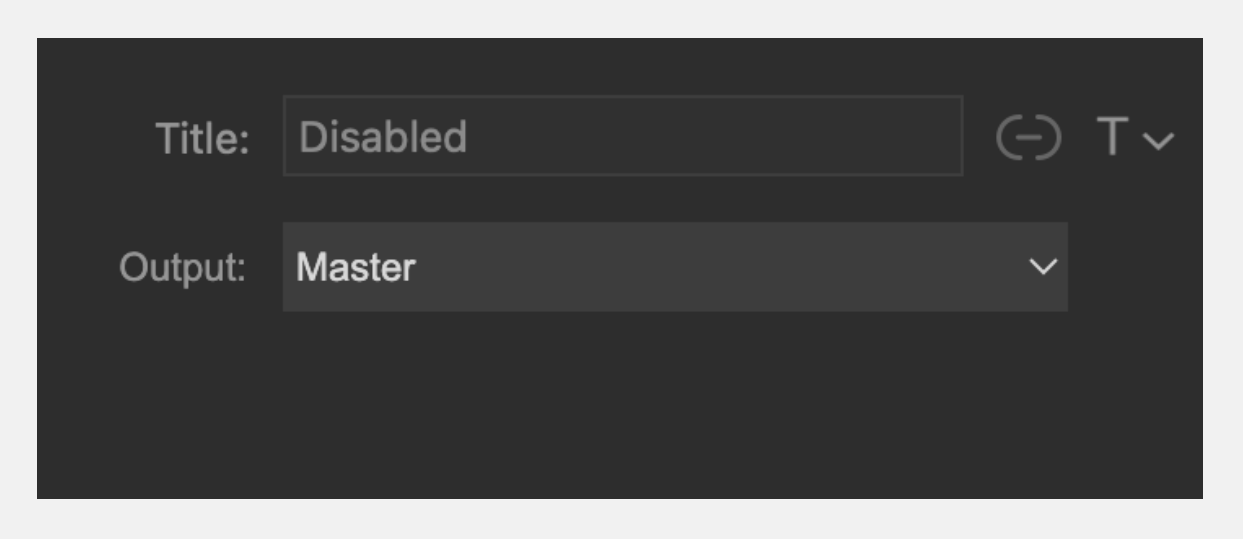The height and width of the screenshot is (539, 1243).
Task: Click the link icon beside the Title field
Action: click(x=1028, y=138)
